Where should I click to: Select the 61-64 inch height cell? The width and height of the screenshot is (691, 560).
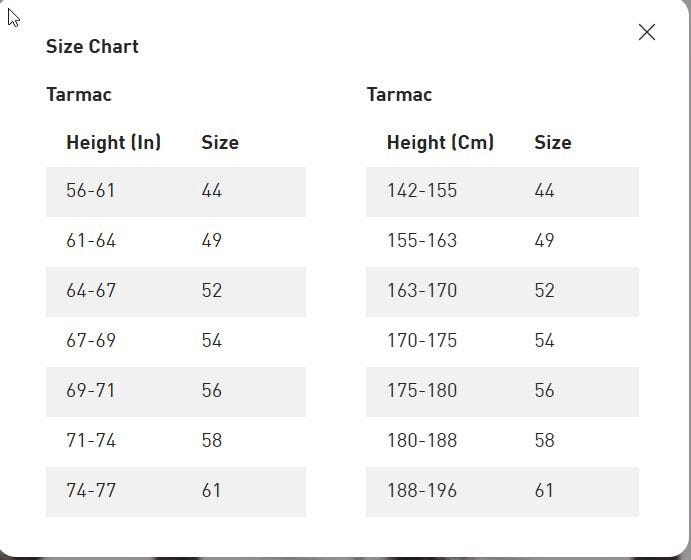pos(91,241)
